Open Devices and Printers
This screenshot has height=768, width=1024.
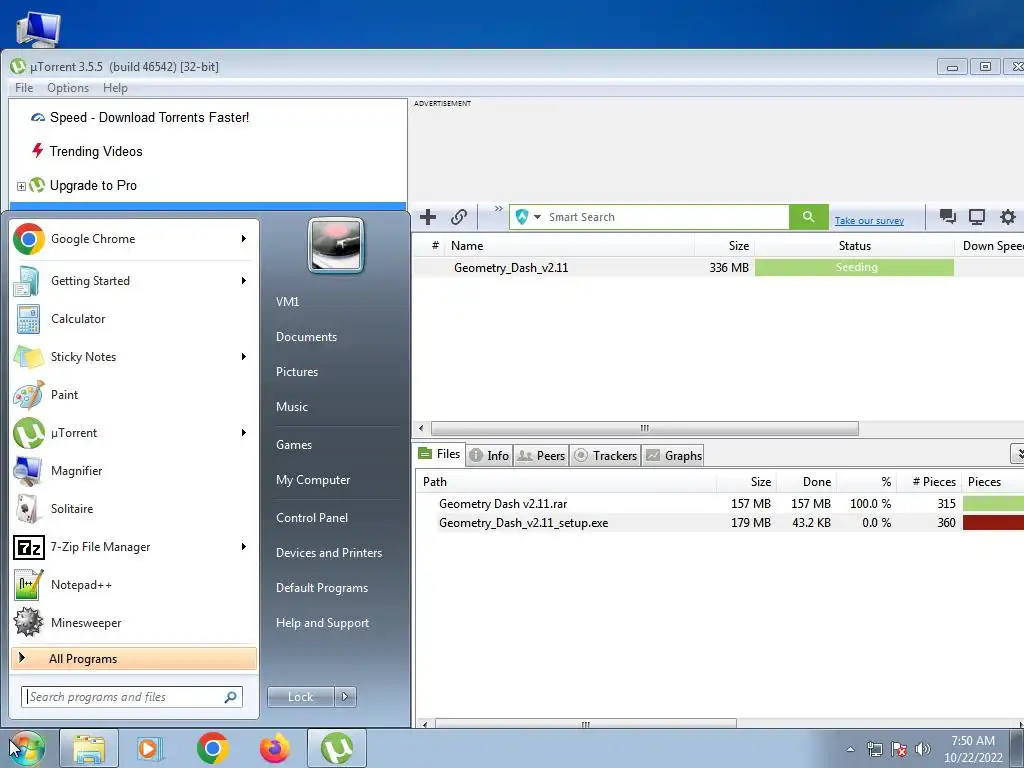point(329,553)
